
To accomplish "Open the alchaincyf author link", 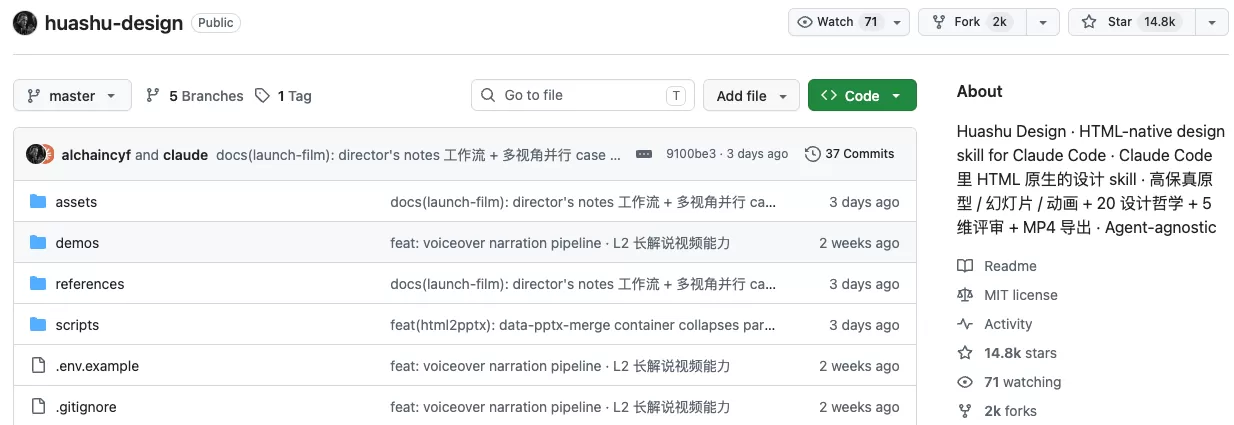I will point(96,155).
